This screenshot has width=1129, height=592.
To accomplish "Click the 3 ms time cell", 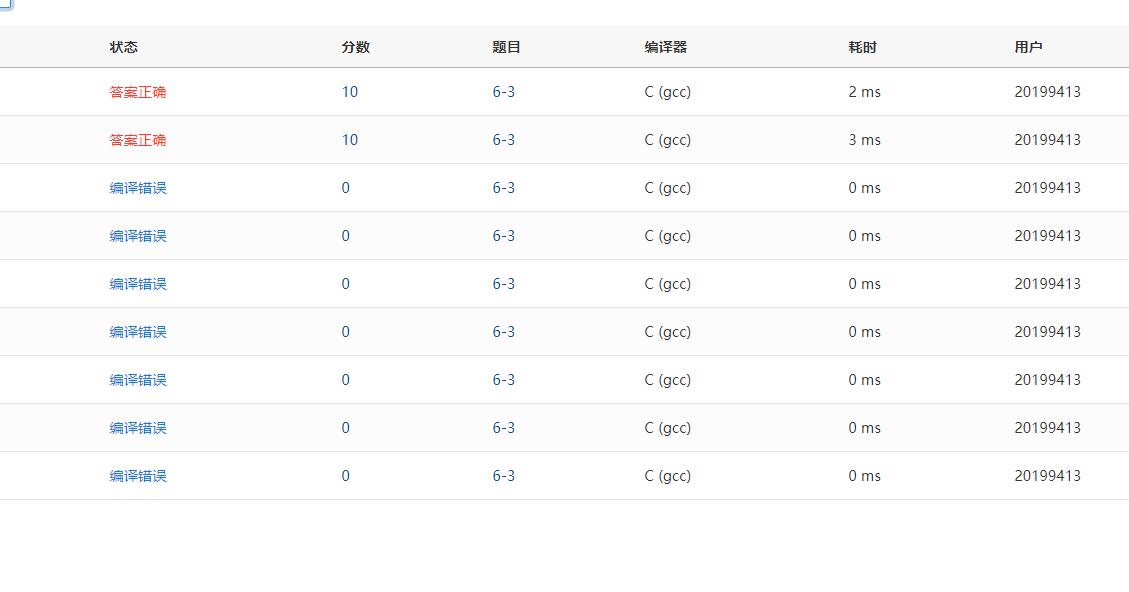I will point(864,140).
